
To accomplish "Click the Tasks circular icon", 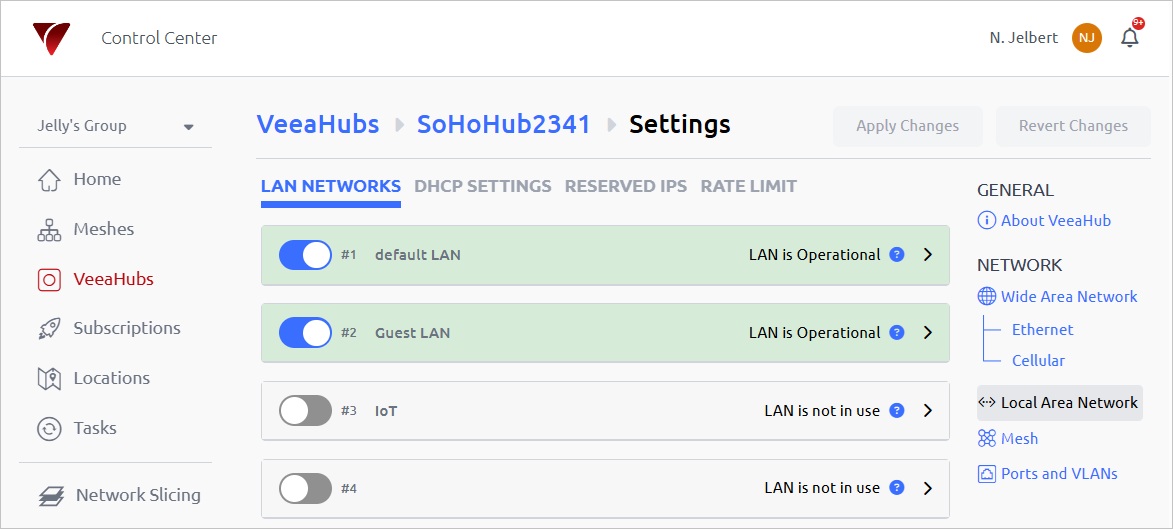I will point(49,429).
